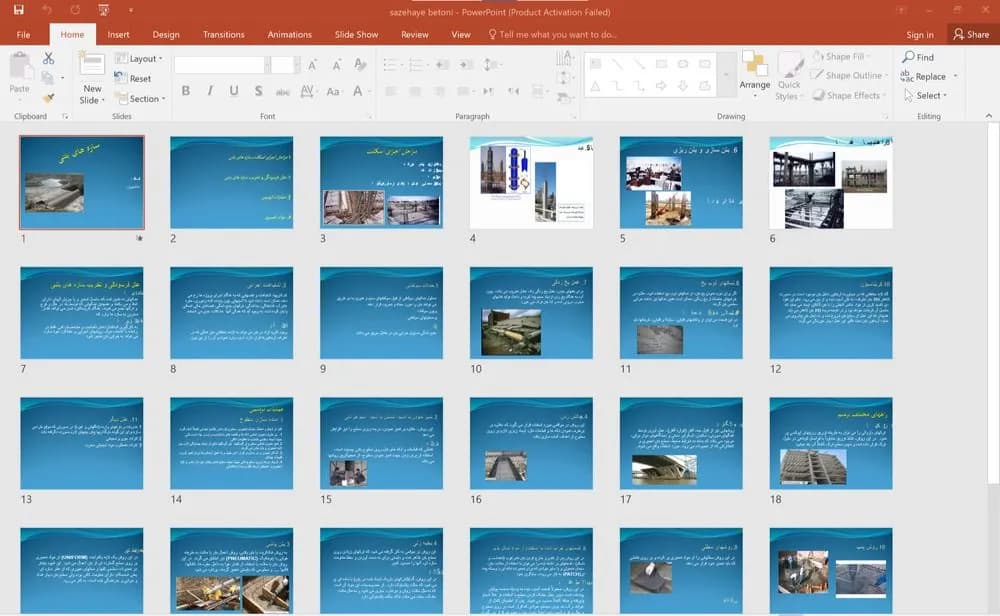
Task: Open the Select dropdown in Editing
Action: 925,96
